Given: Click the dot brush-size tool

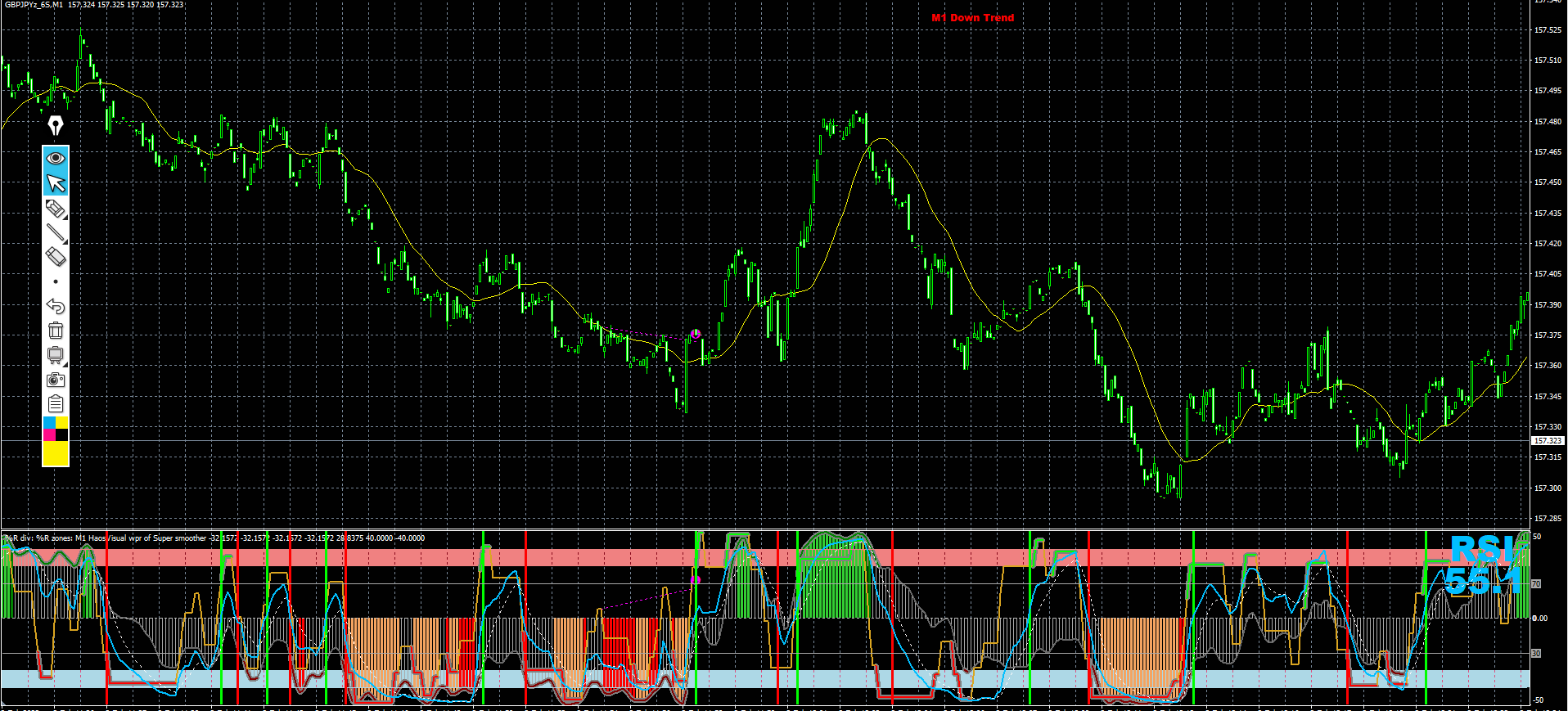Looking at the screenshot, I should coord(56,281).
